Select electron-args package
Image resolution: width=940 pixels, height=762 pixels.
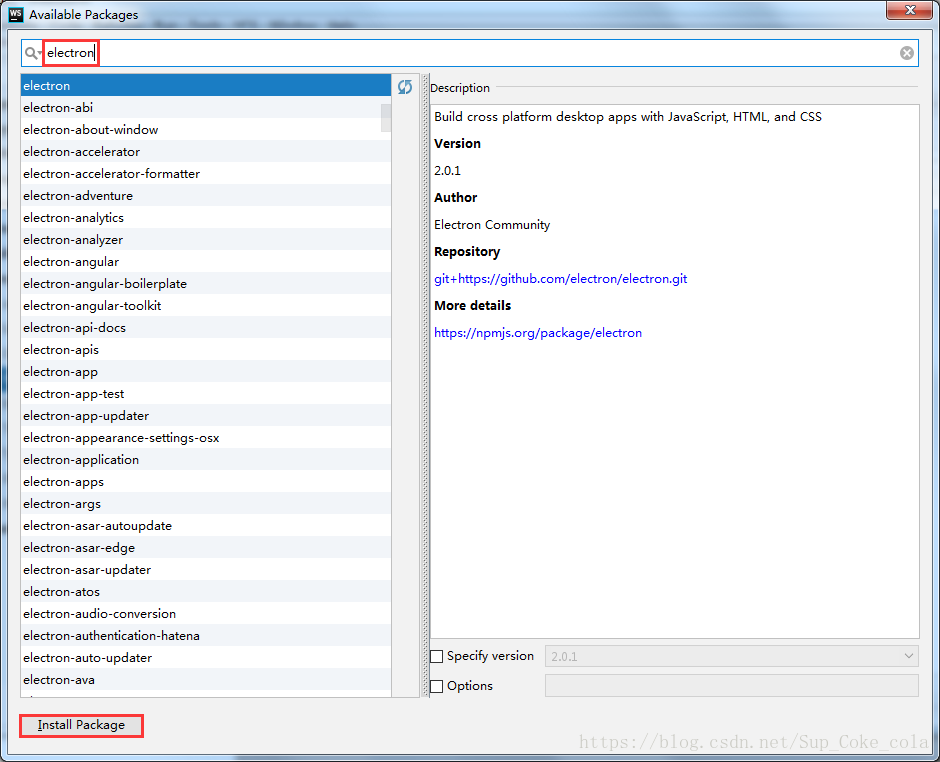206,504
